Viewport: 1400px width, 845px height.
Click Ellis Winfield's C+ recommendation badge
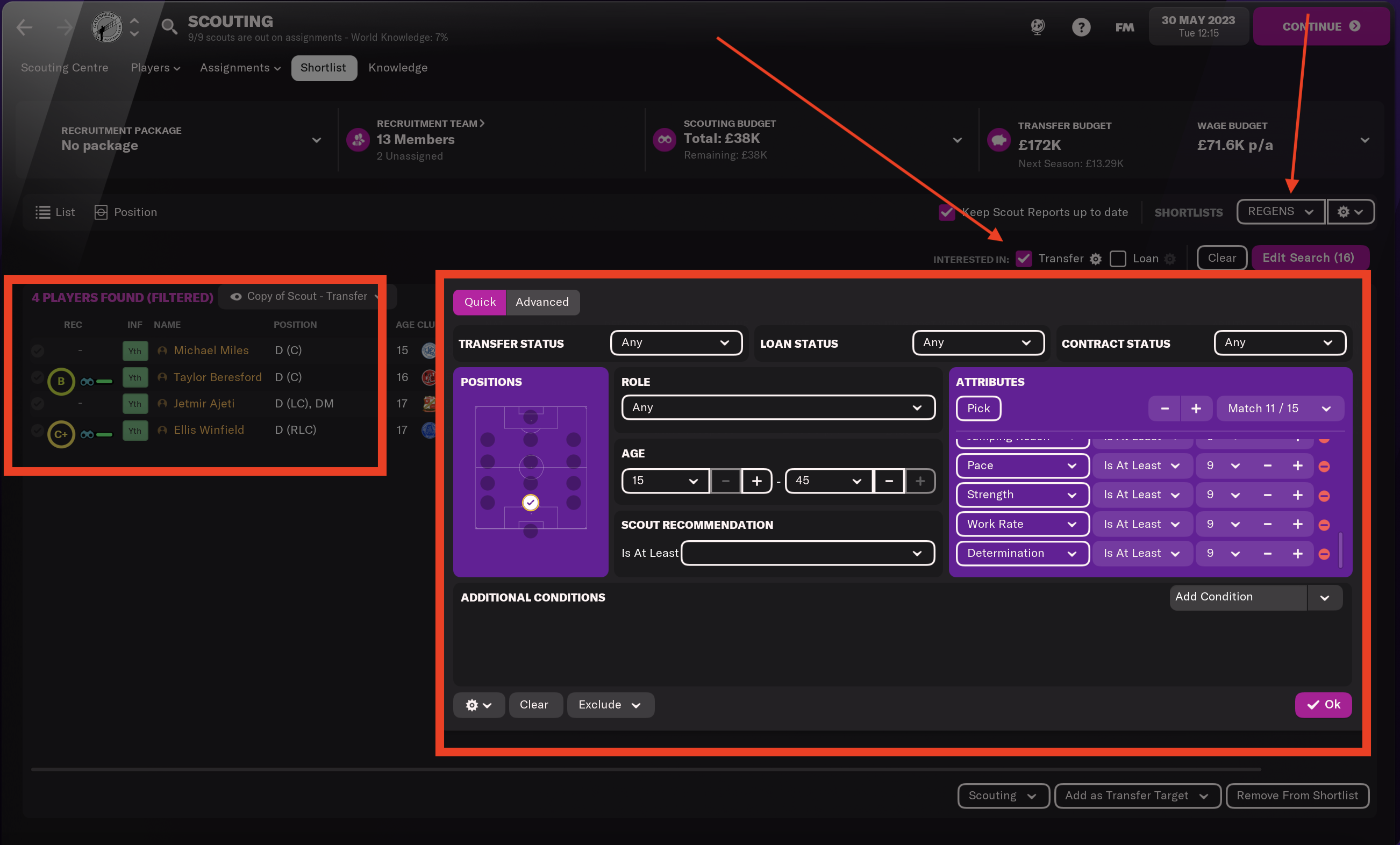(x=61, y=435)
